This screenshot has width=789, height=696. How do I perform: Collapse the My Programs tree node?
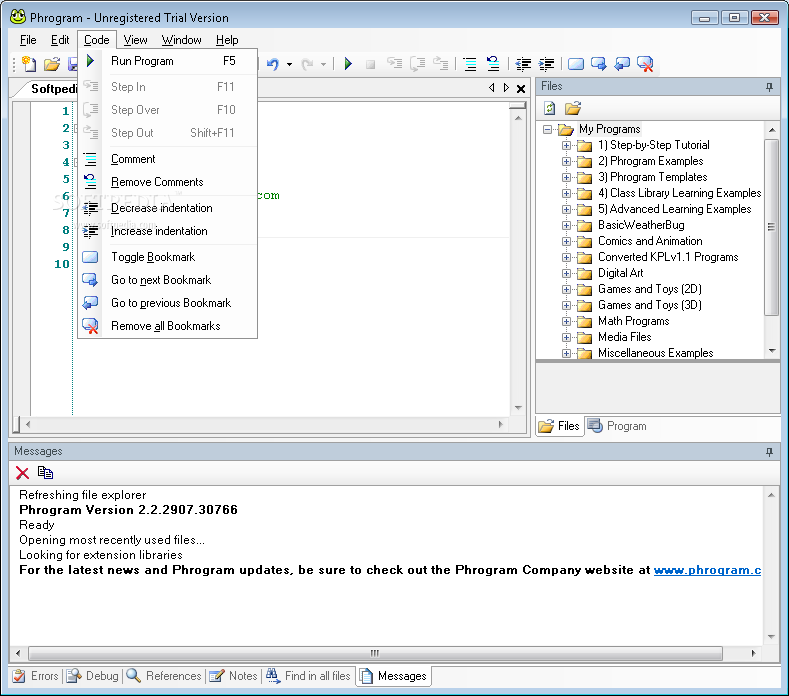pos(547,129)
